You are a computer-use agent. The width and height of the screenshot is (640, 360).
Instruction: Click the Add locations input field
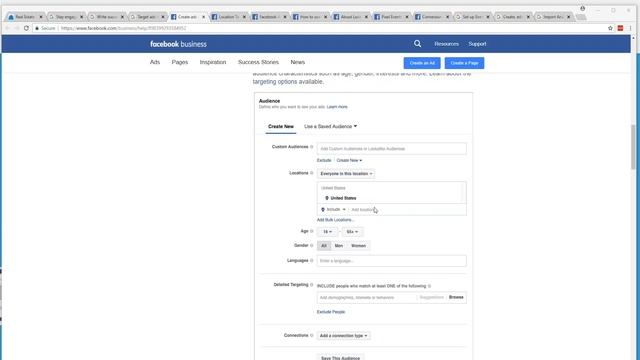(x=406, y=209)
